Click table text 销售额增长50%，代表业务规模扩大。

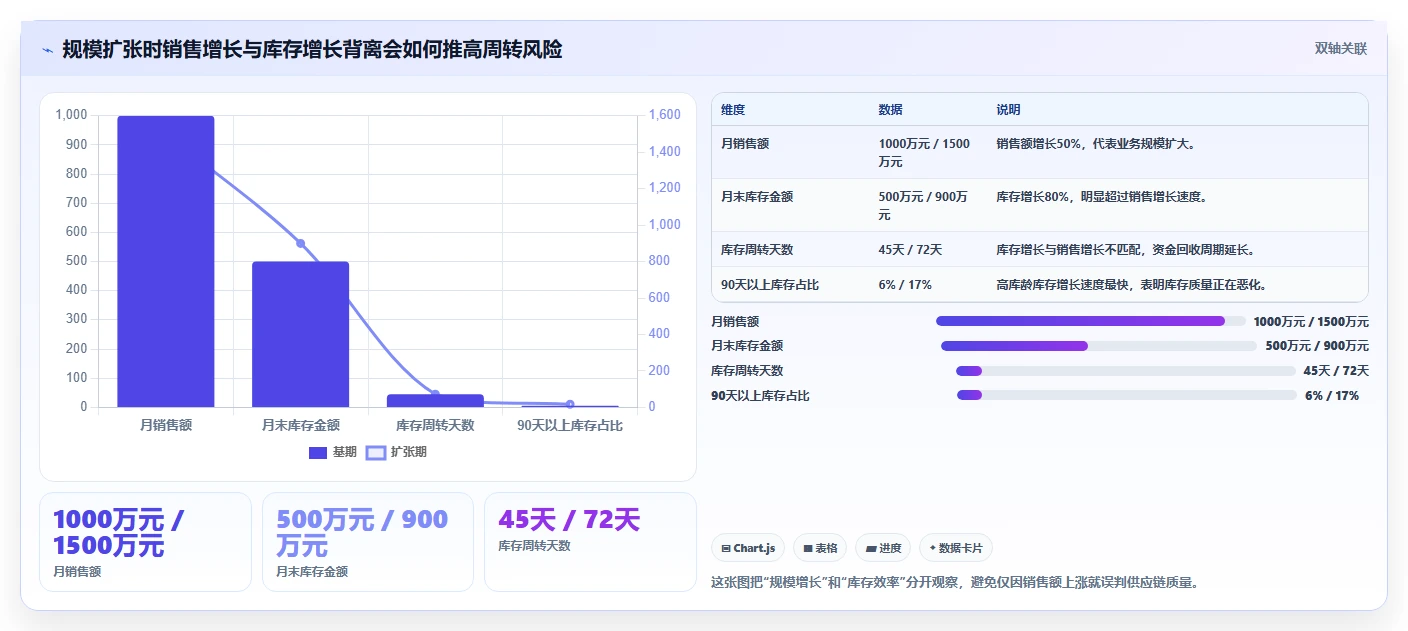point(1096,144)
